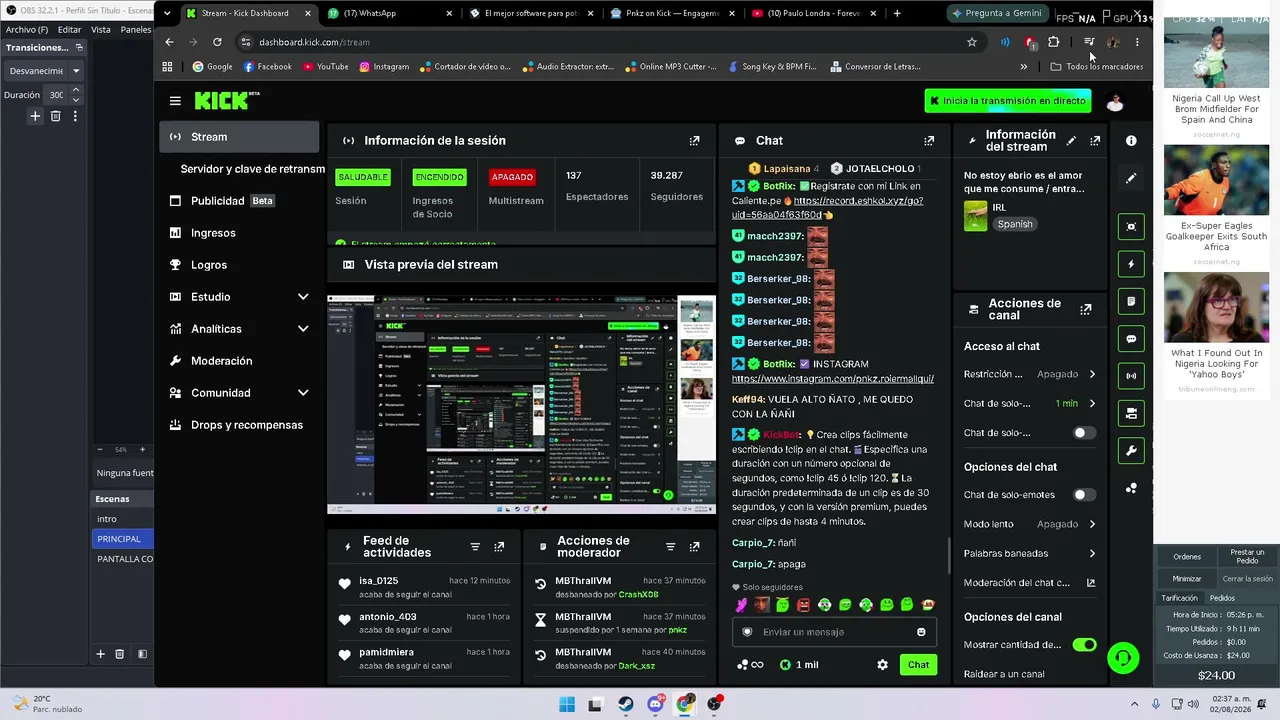Open Restricción setting chevron
The height and width of the screenshot is (720, 1280).
coord(1092,374)
